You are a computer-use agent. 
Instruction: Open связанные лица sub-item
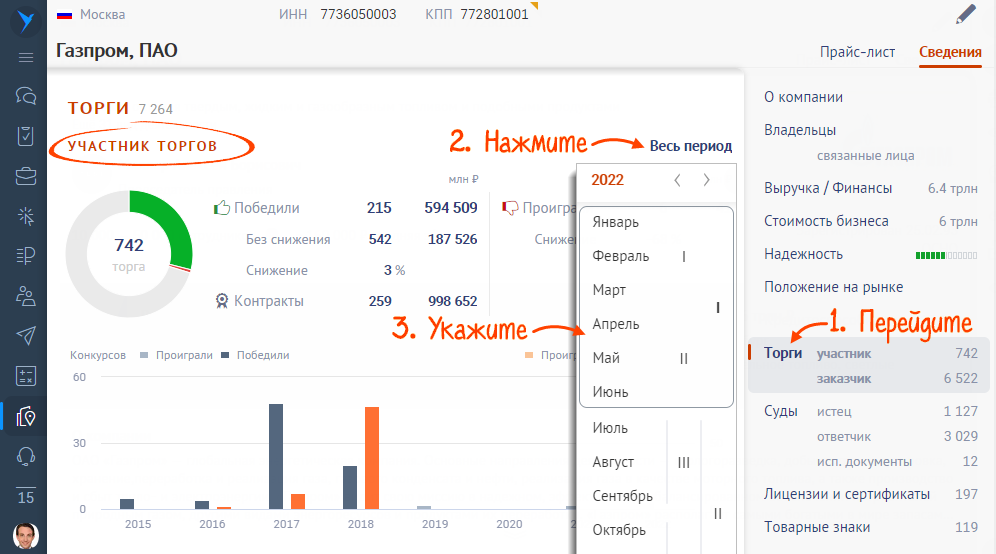(x=865, y=156)
